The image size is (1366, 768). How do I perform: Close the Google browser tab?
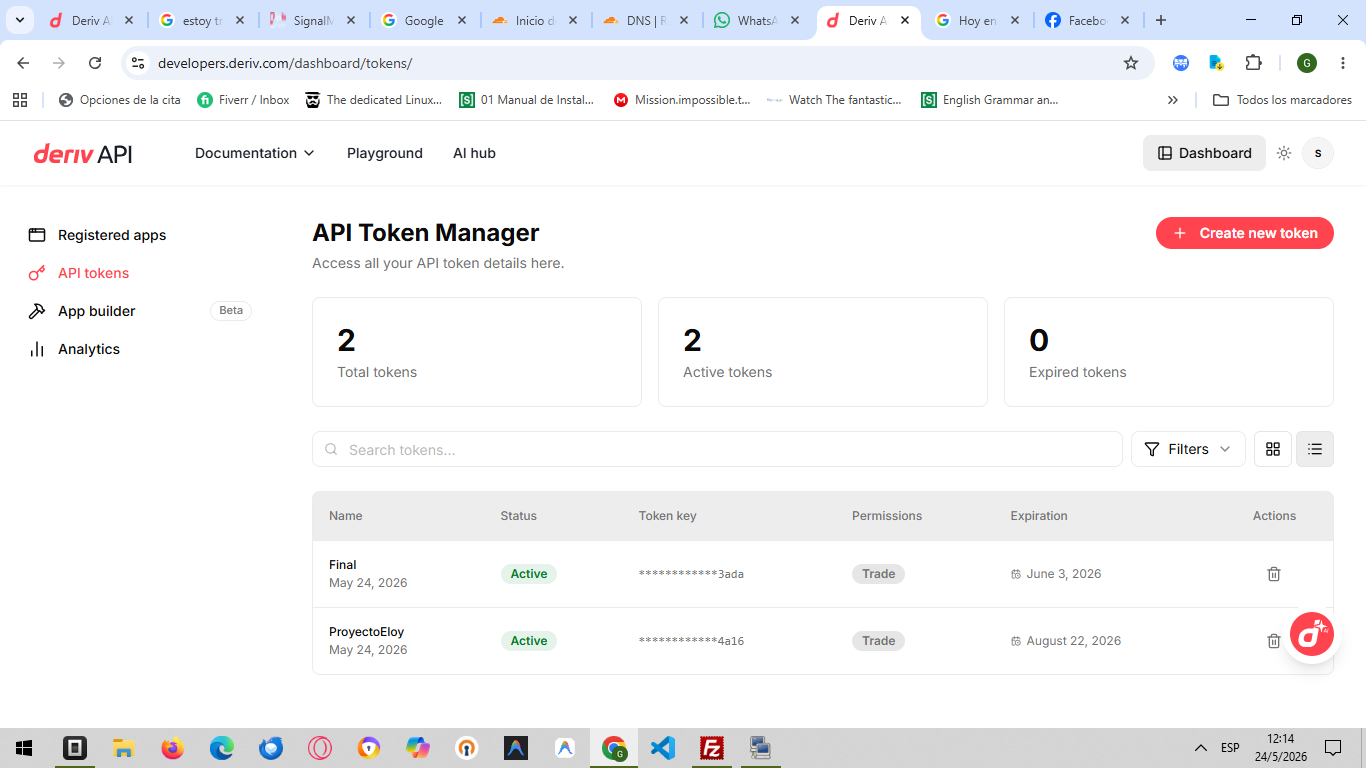[x=461, y=20]
